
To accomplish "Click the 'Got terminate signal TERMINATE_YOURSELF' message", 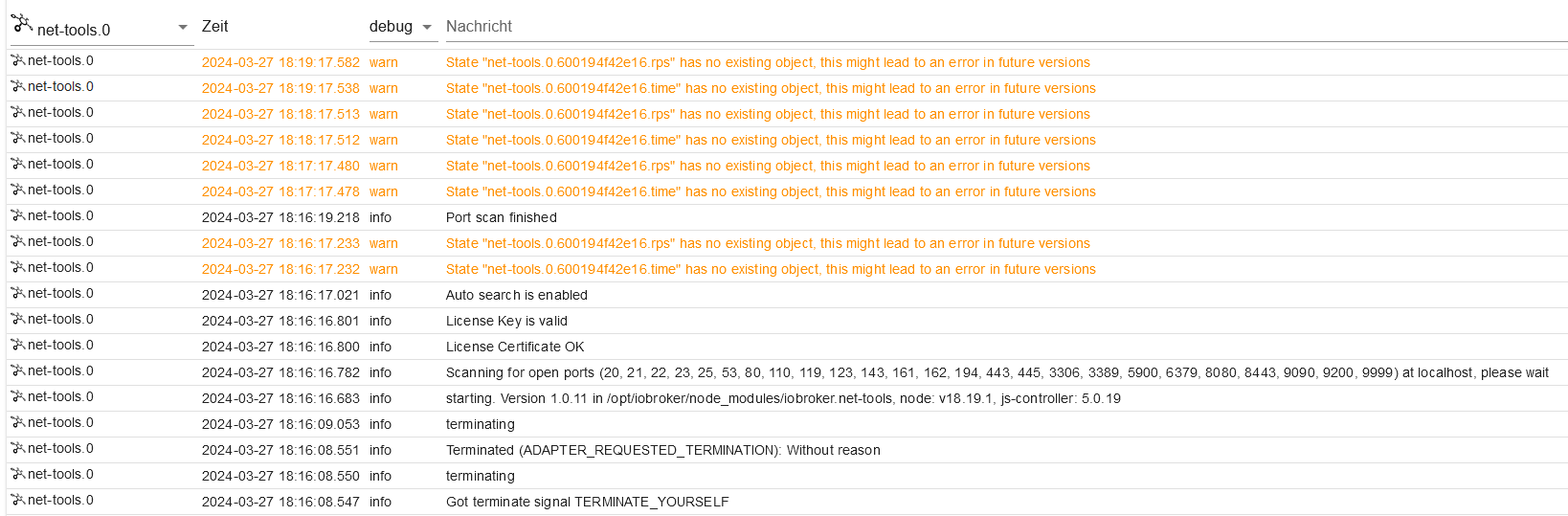I will pos(588,502).
